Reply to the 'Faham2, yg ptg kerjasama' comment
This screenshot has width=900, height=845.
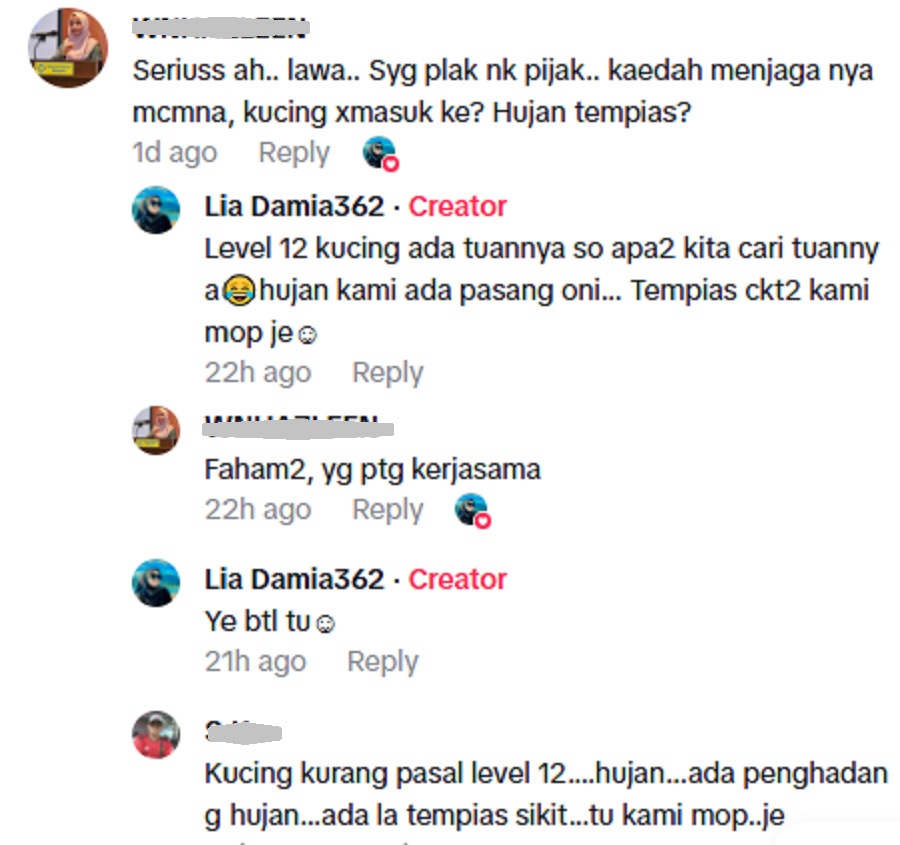tap(387, 510)
